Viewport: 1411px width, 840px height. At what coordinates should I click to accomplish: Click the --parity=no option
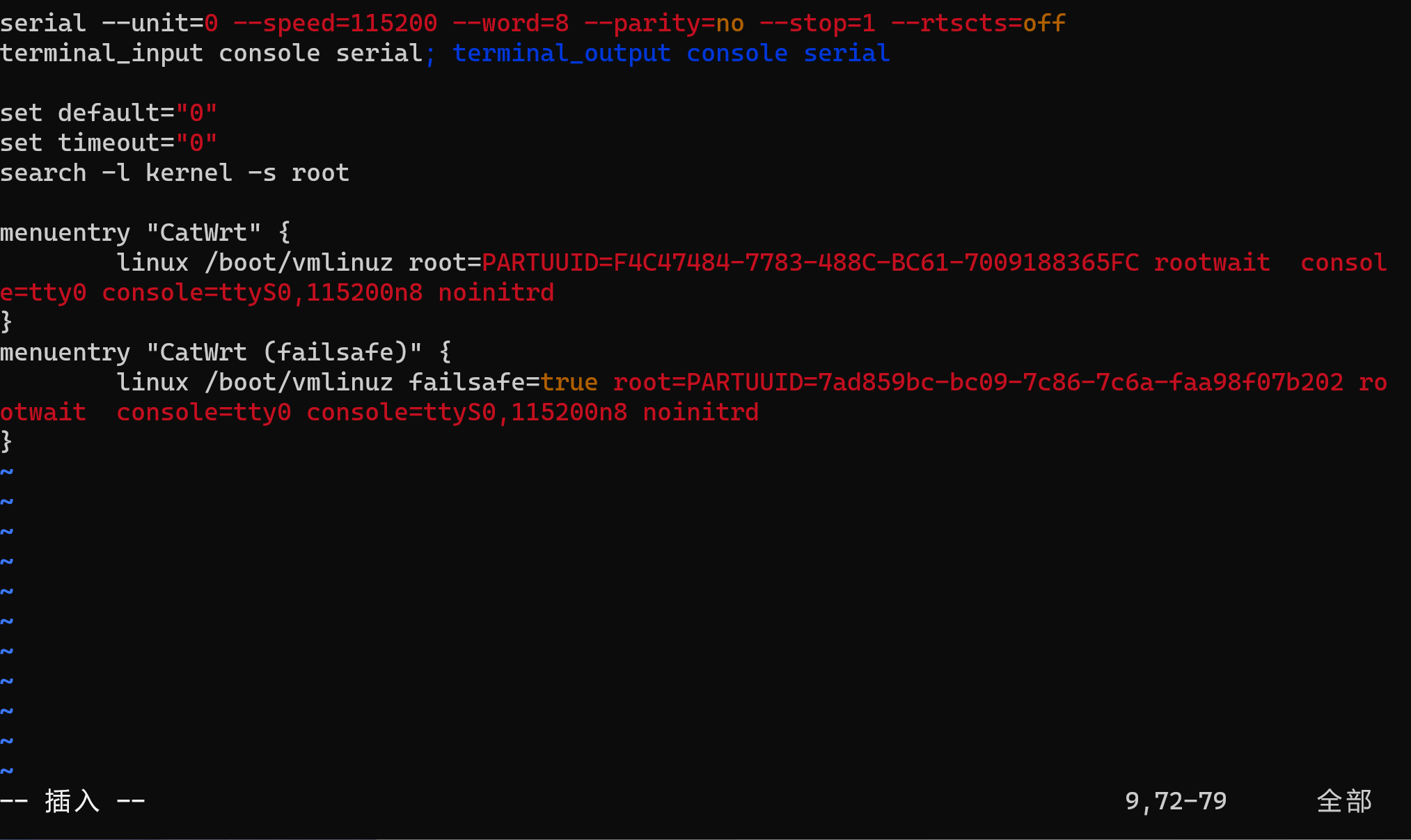(x=664, y=24)
